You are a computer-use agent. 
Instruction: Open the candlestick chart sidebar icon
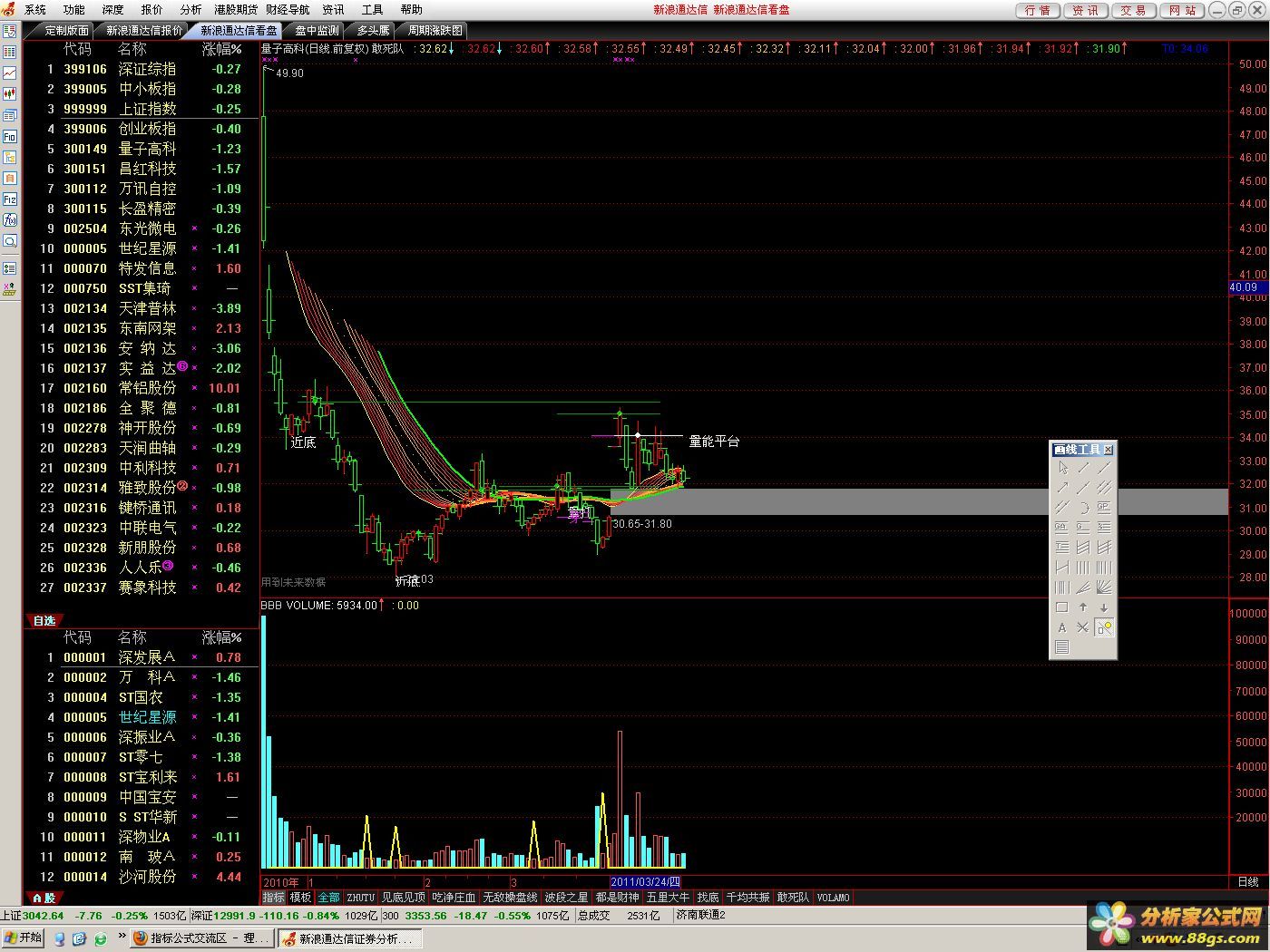click(x=9, y=92)
